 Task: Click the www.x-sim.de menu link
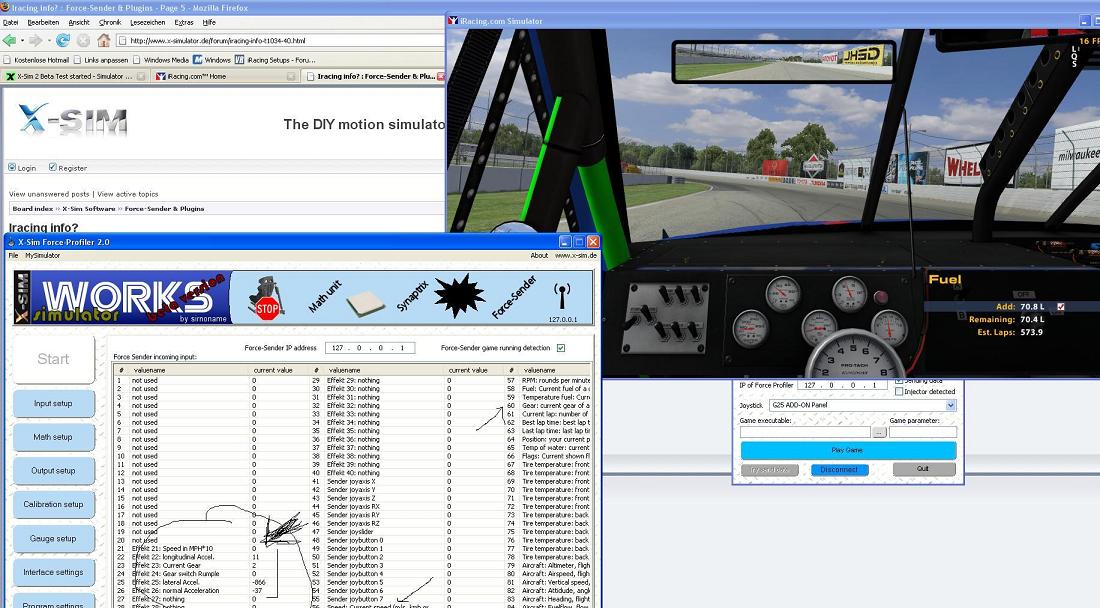tap(576, 255)
